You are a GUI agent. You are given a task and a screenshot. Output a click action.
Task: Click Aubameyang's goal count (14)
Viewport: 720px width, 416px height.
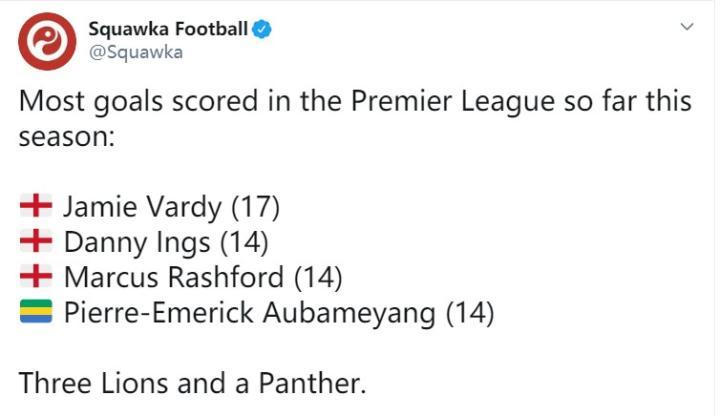click(x=469, y=313)
